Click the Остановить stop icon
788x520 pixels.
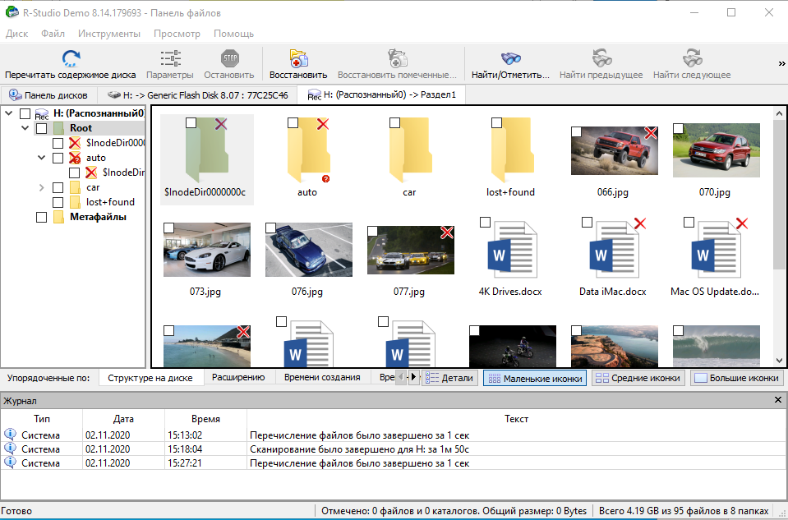[229, 58]
